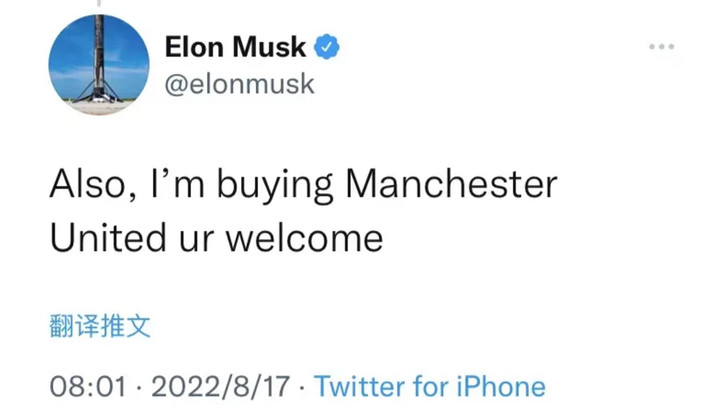
Task: Click the 翻译推文 translate tweet link
Action: point(100,326)
